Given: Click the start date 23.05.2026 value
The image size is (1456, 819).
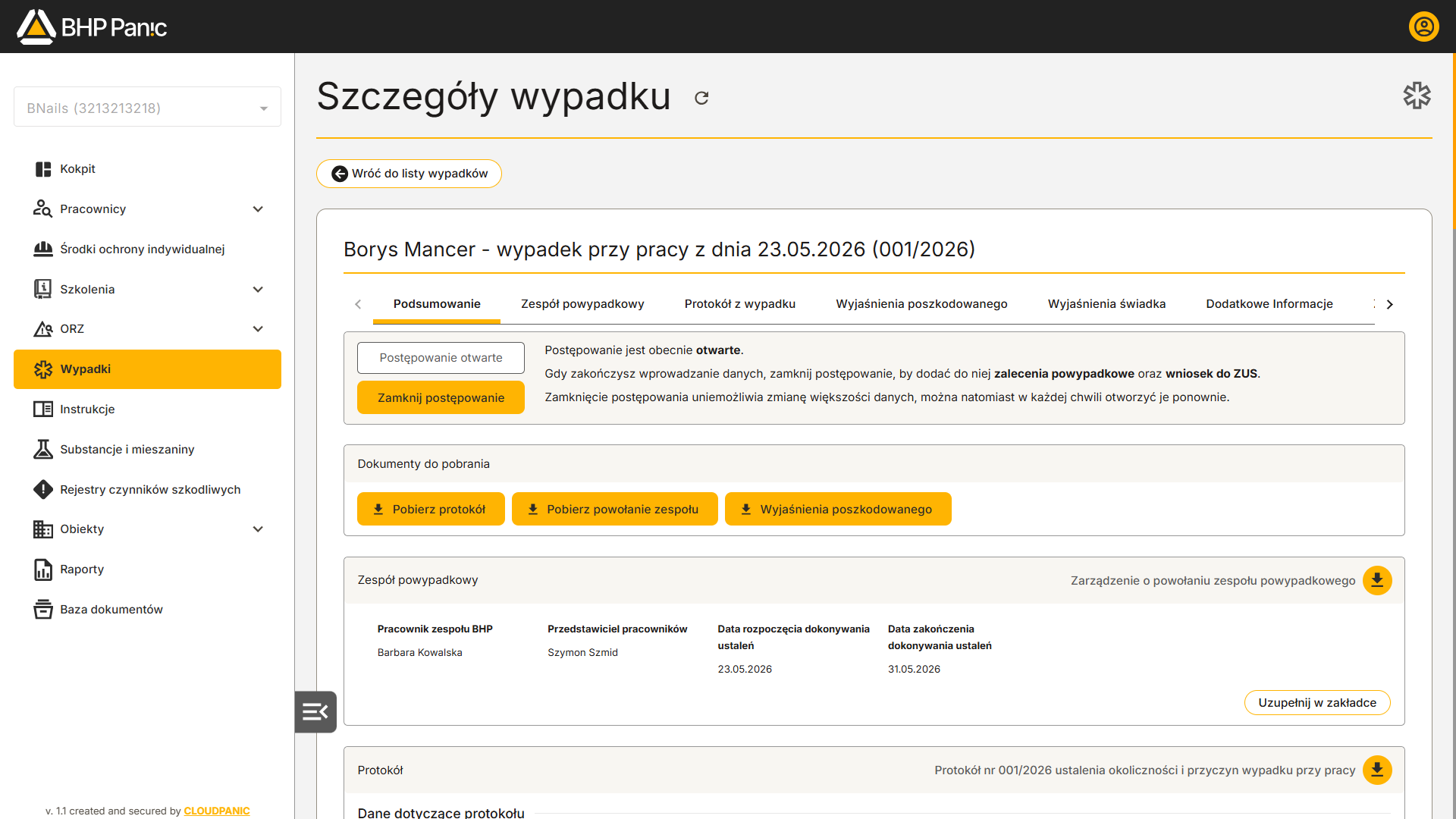Looking at the screenshot, I should point(745,670).
